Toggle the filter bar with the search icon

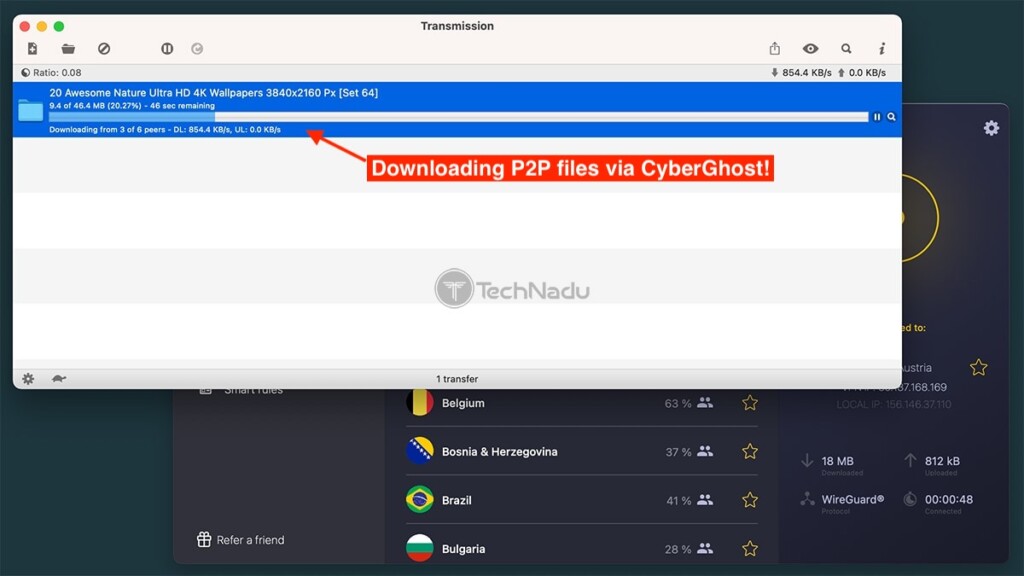(846, 48)
